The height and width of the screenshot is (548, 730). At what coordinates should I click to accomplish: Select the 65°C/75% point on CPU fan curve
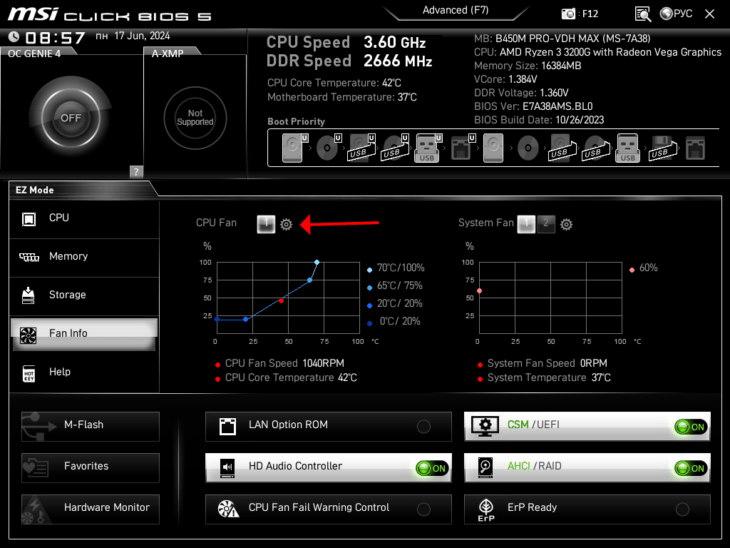(310, 280)
